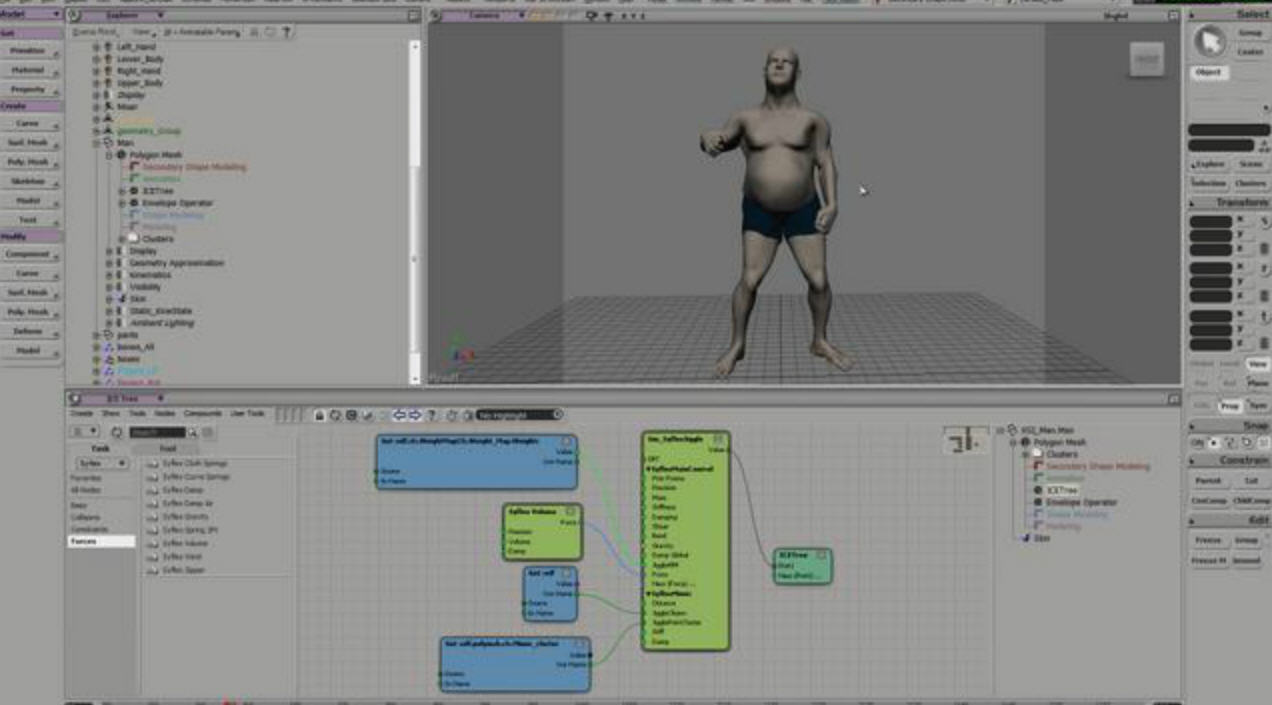Image resolution: width=1272 pixels, height=705 pixels.
Task: Toggle a snap mode button in the Snap panel
Action: tap(1213, 443)
